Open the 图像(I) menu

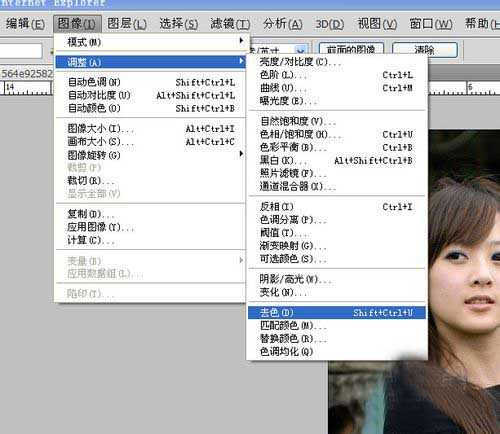pyautogui.click(x=77, y=23)
